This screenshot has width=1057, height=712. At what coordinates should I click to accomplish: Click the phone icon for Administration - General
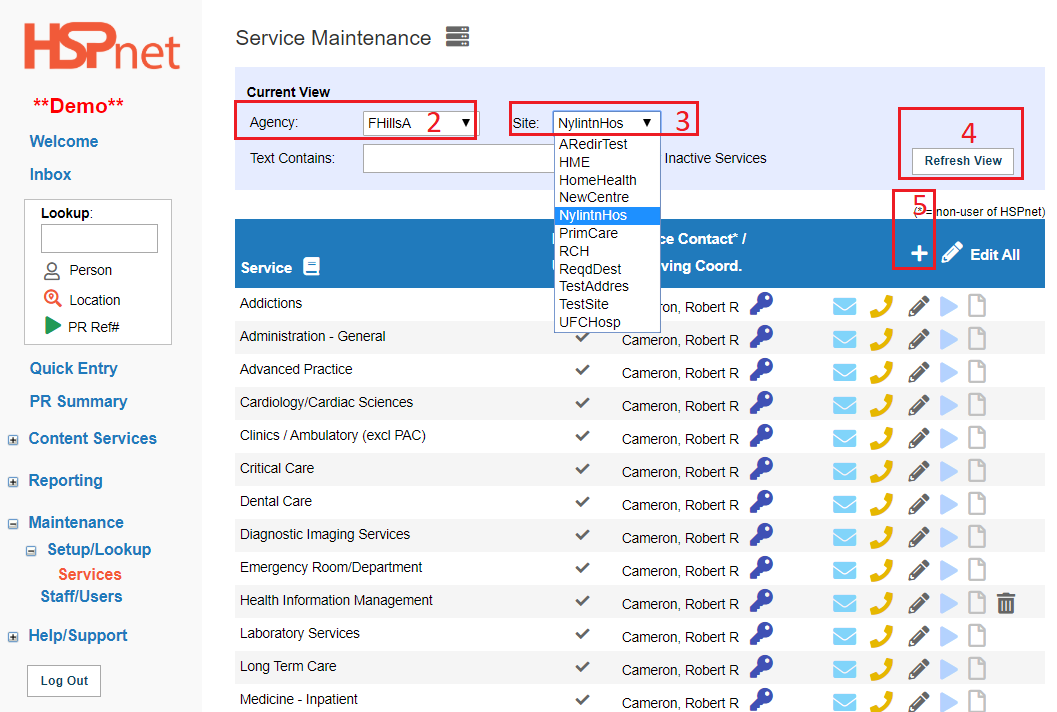881,339
